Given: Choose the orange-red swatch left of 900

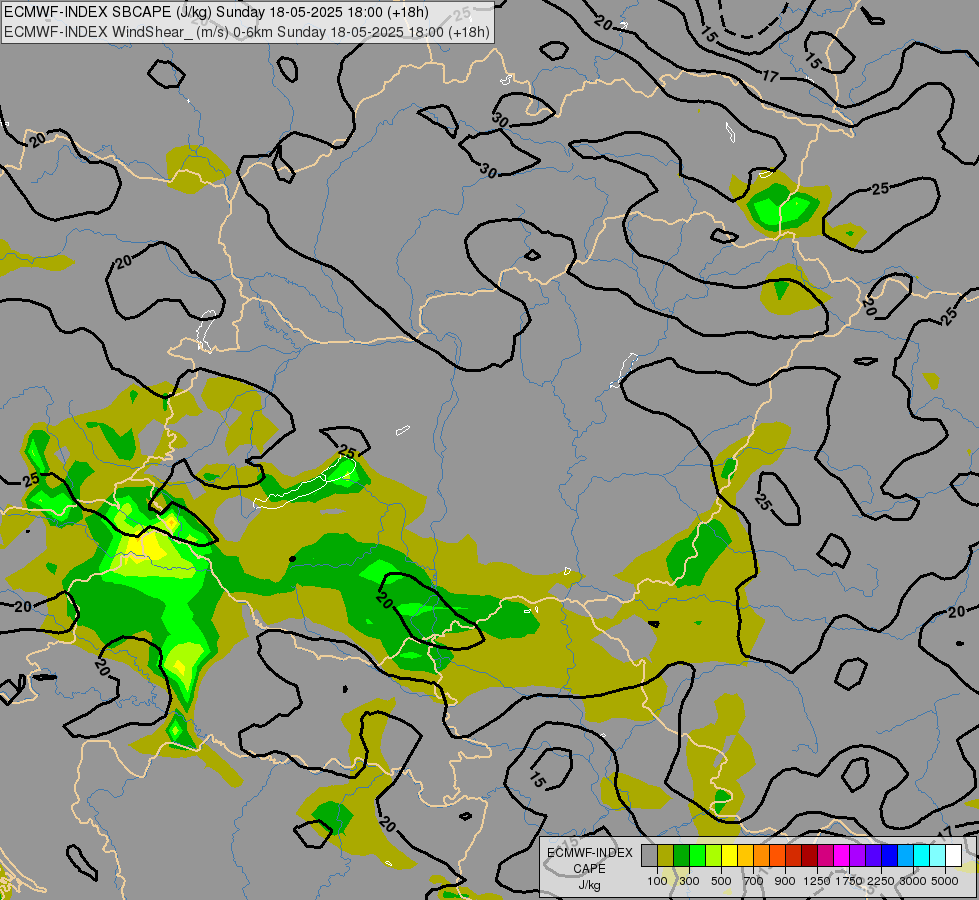Looking at the screenshot, I should point(777,855).
